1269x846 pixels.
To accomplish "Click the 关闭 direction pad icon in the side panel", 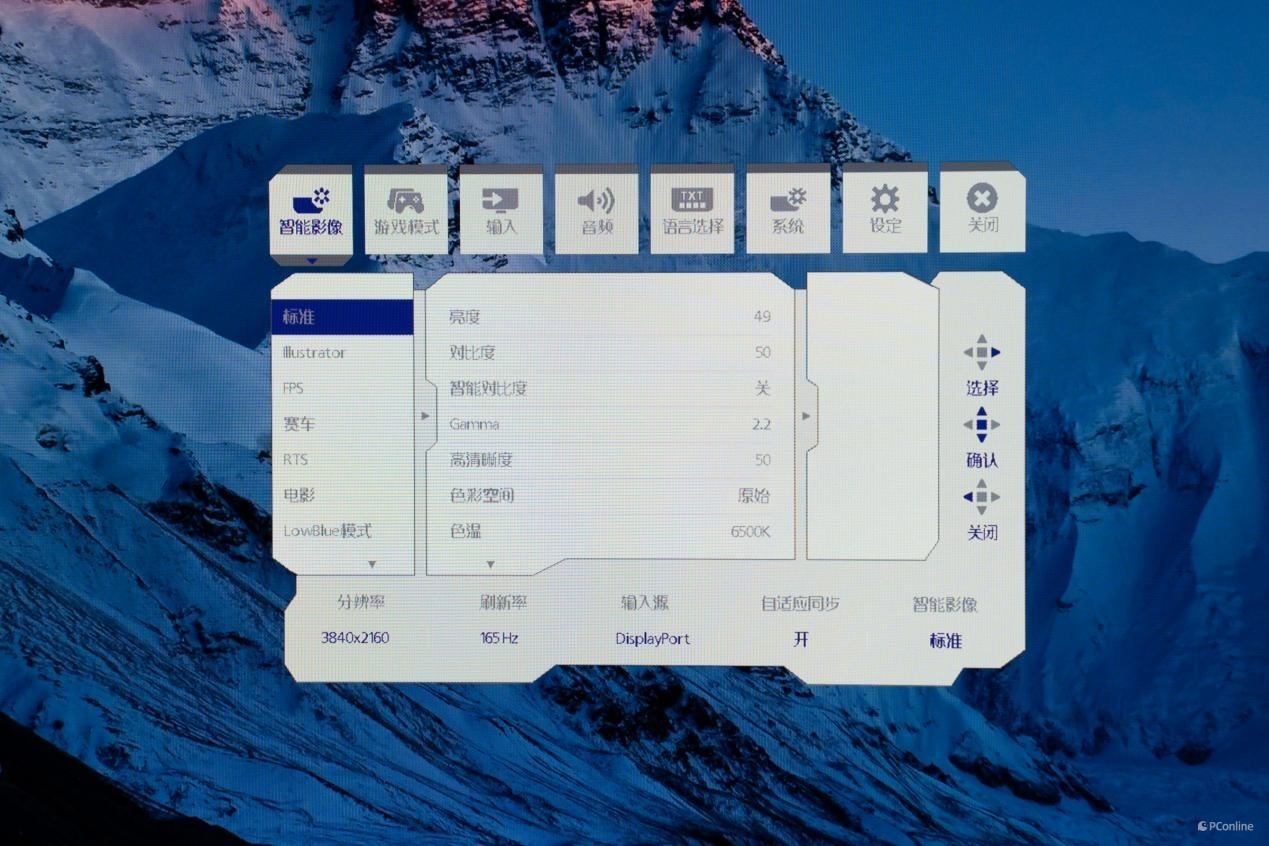I will click(981, 496).
